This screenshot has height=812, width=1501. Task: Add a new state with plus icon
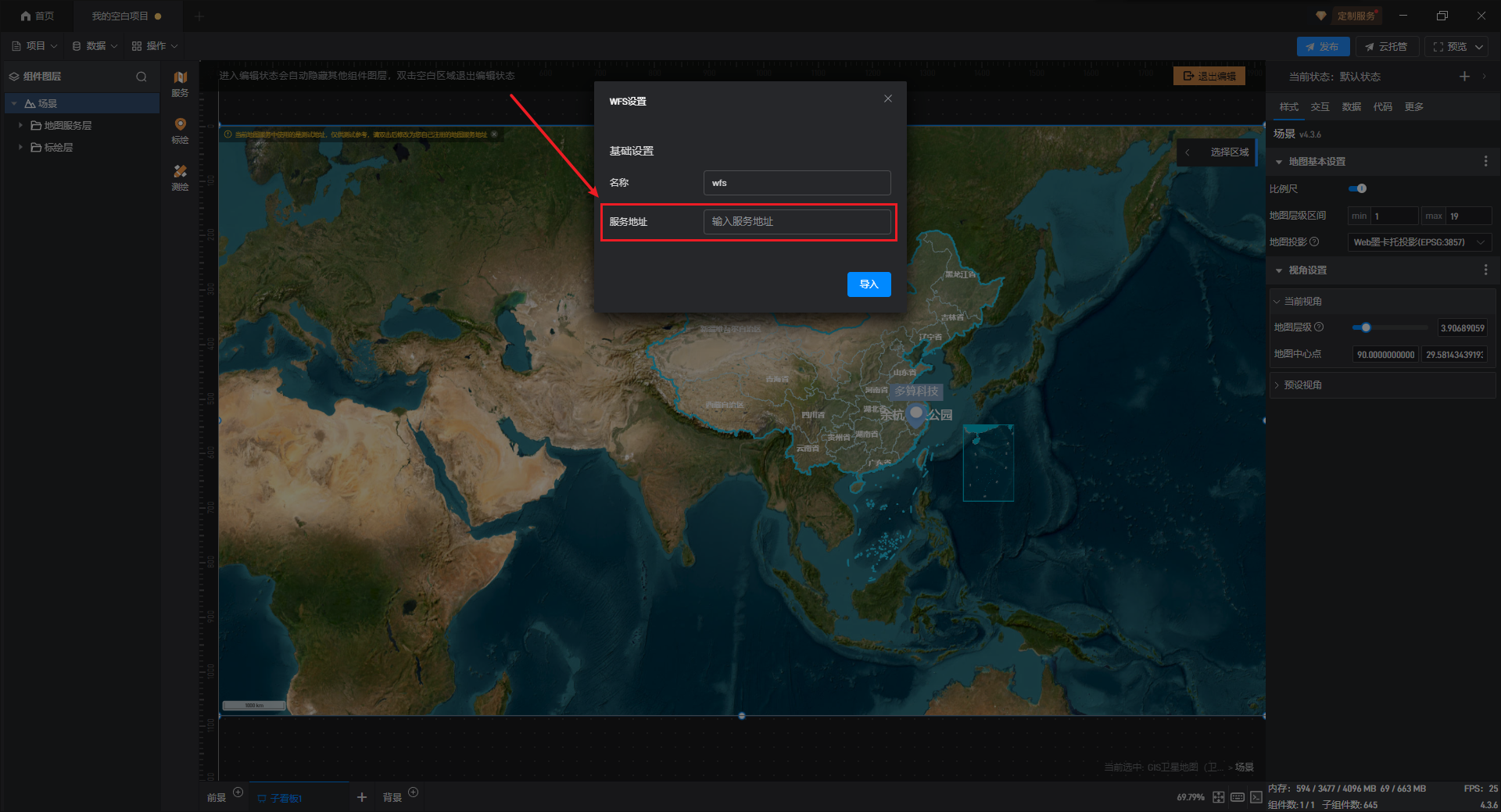(x=1464, y=77)
